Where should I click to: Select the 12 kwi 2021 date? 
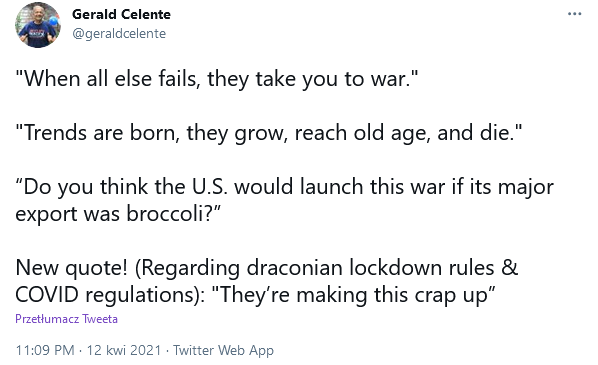click(x=124, y=350)
